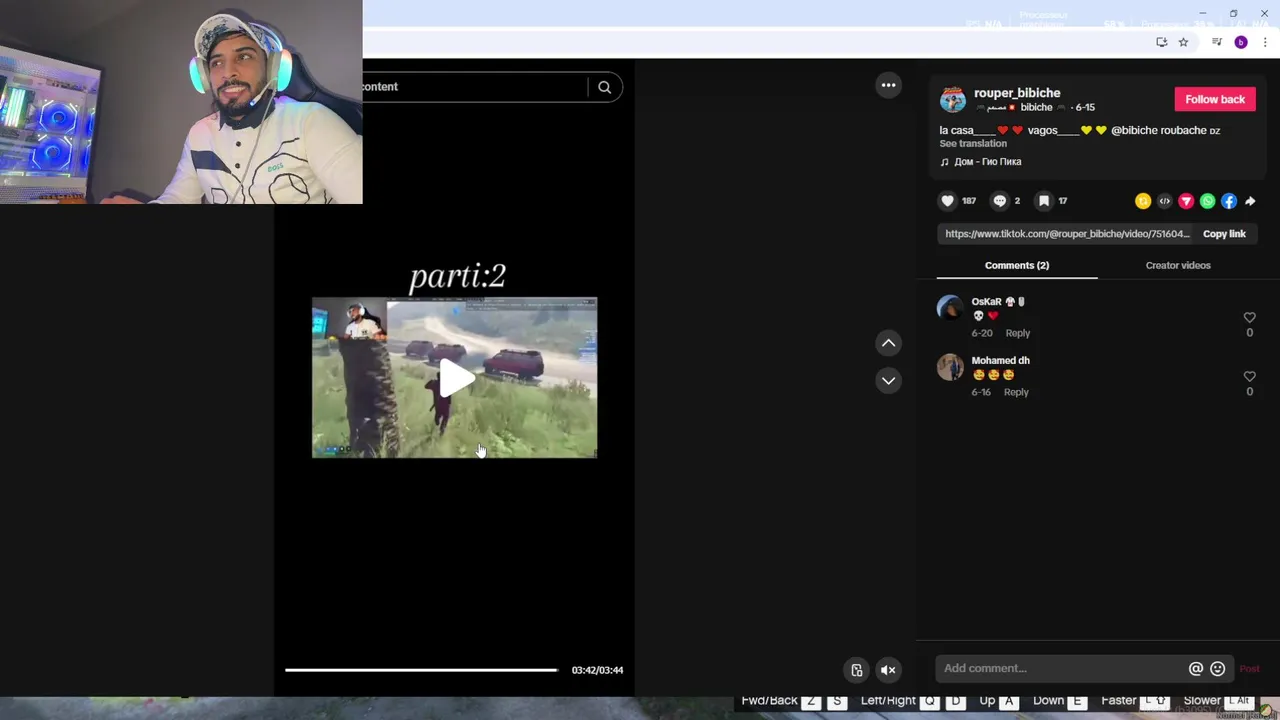Go to previous video with up chevron

[888, 343]
